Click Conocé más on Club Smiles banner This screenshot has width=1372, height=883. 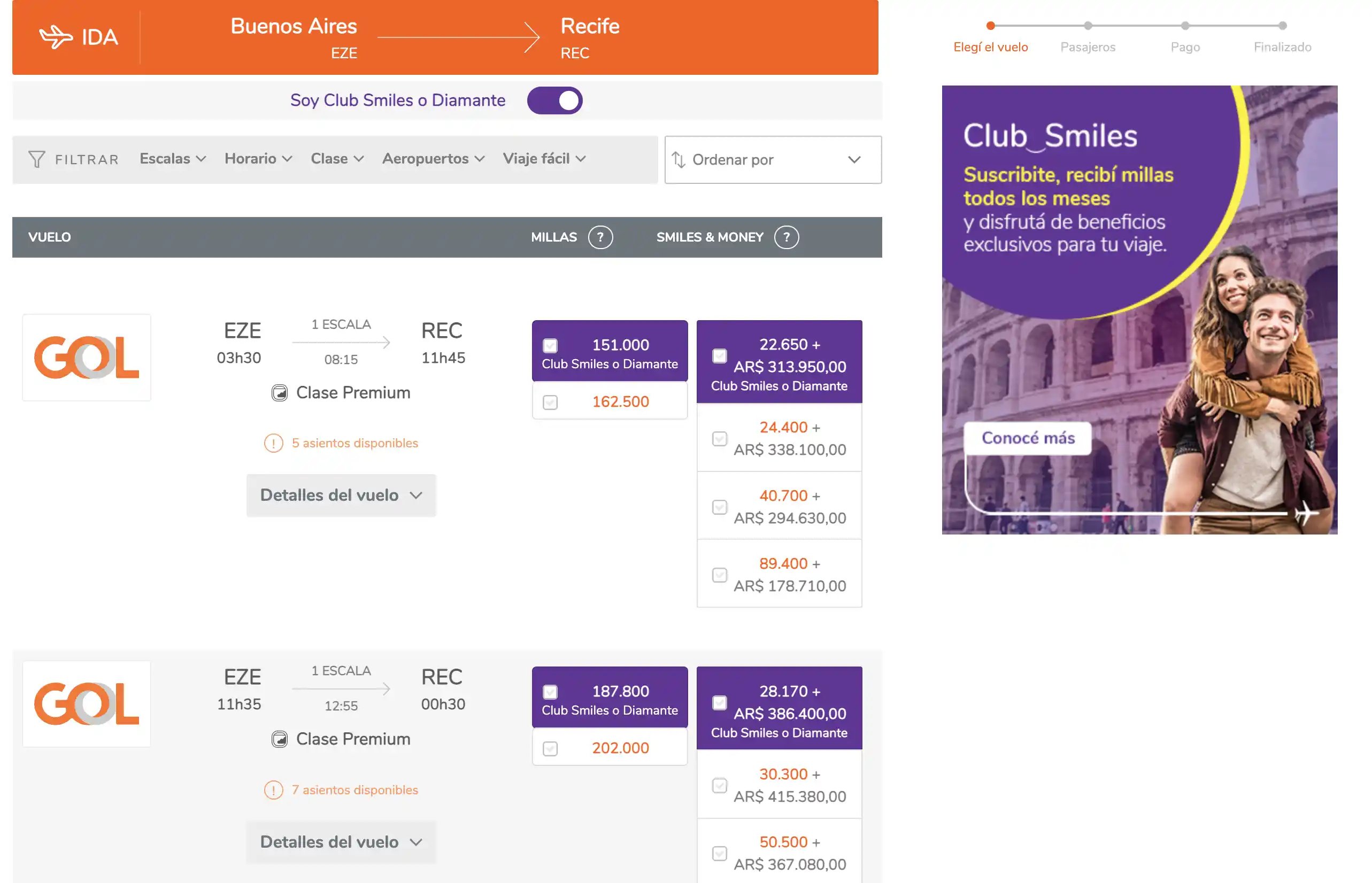click(x=1028, y=438)
